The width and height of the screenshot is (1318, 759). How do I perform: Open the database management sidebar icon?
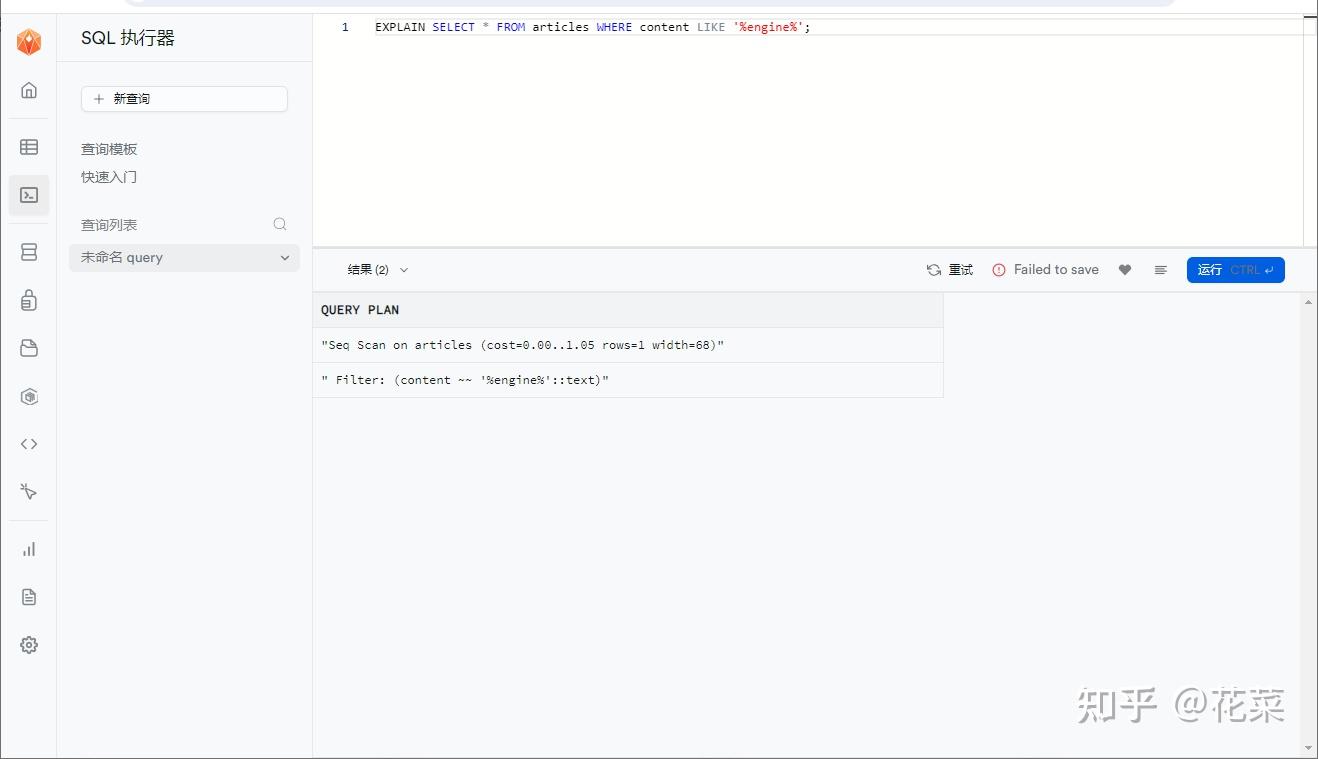[x=29, y=252]
